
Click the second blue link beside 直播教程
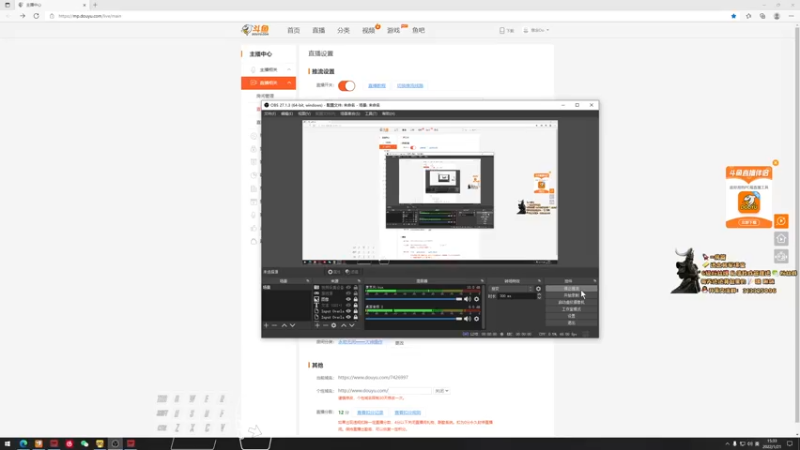click(x=410, y=86)
